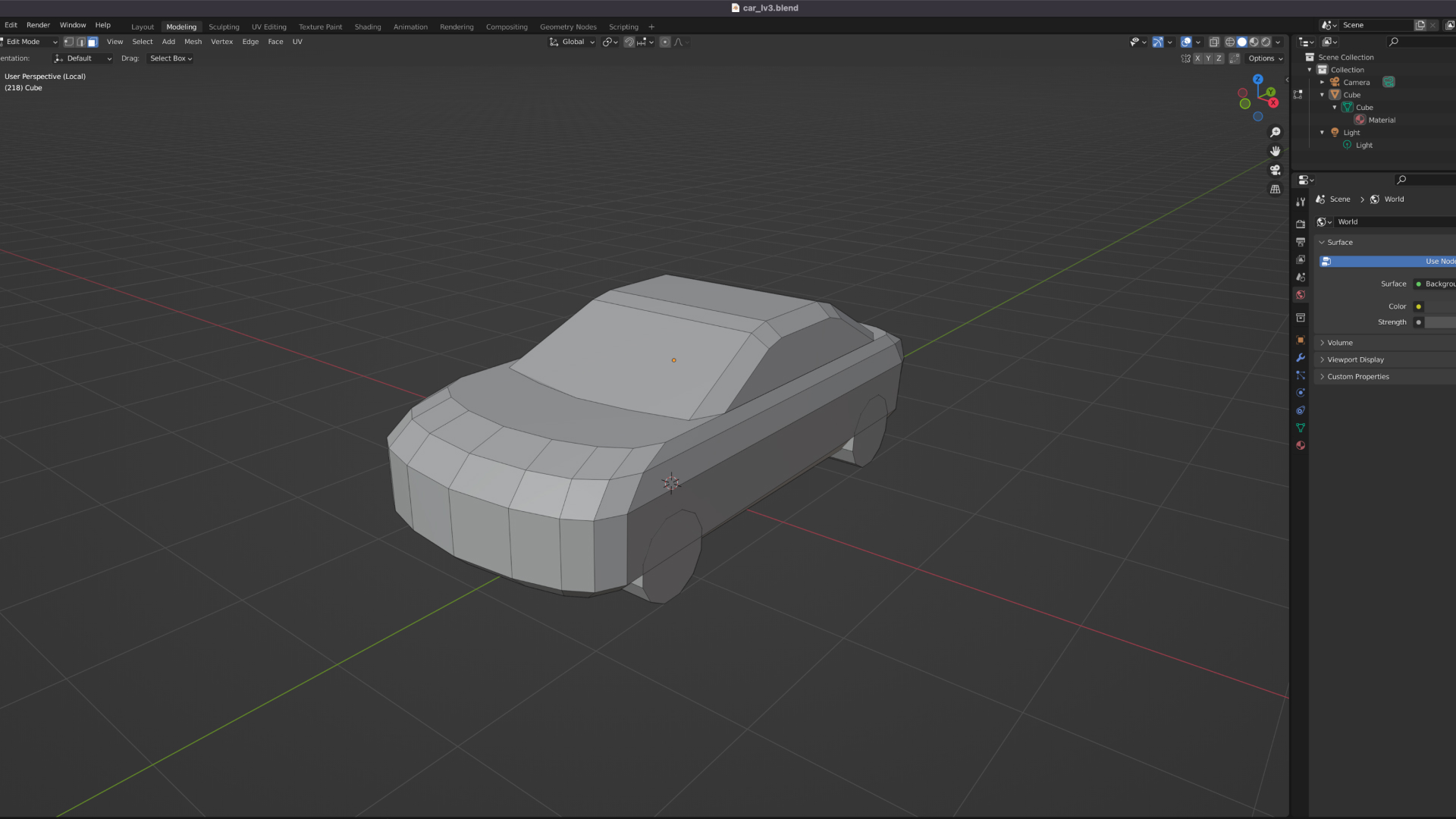Click the zoom viewport magnifier icon

tap(1276, 132)
